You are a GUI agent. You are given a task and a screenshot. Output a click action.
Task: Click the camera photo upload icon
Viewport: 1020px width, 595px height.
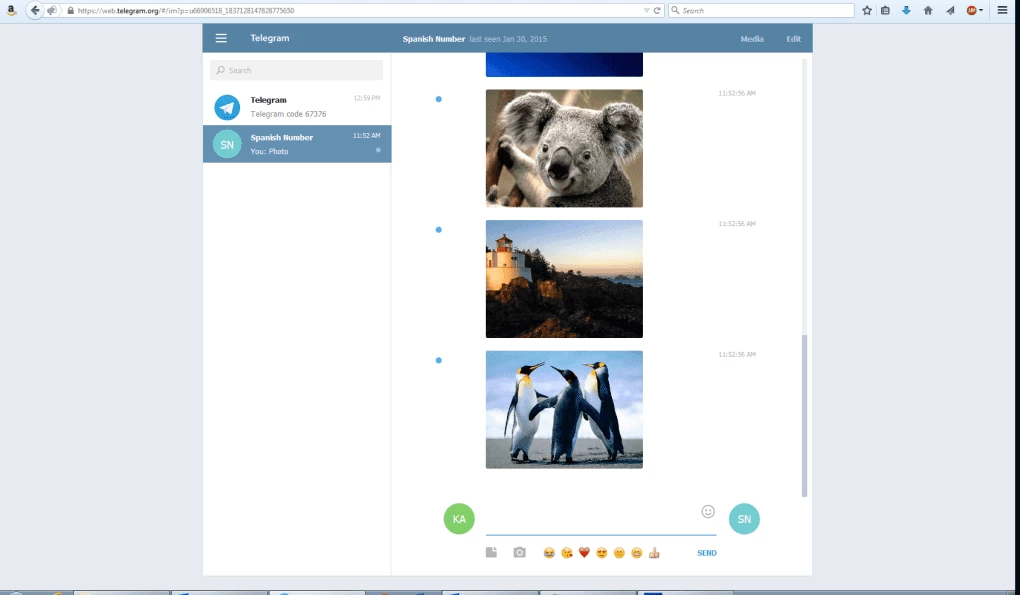click(x=519, y=552)
